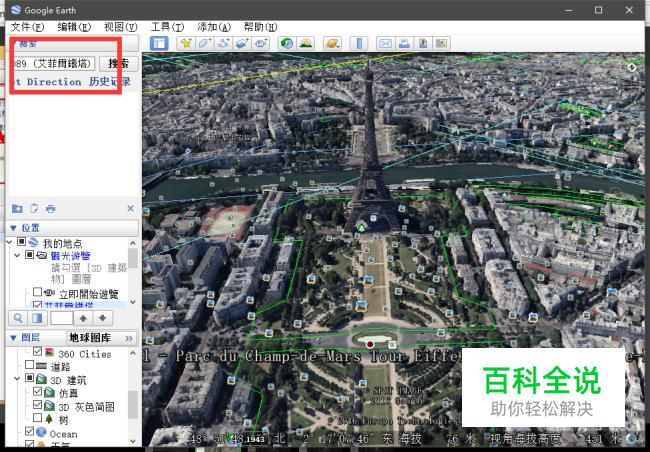This screenshot has width=650, height=452.
Task: Enable the 道路 roads layer checkbox
Action: tap(29, 365)
